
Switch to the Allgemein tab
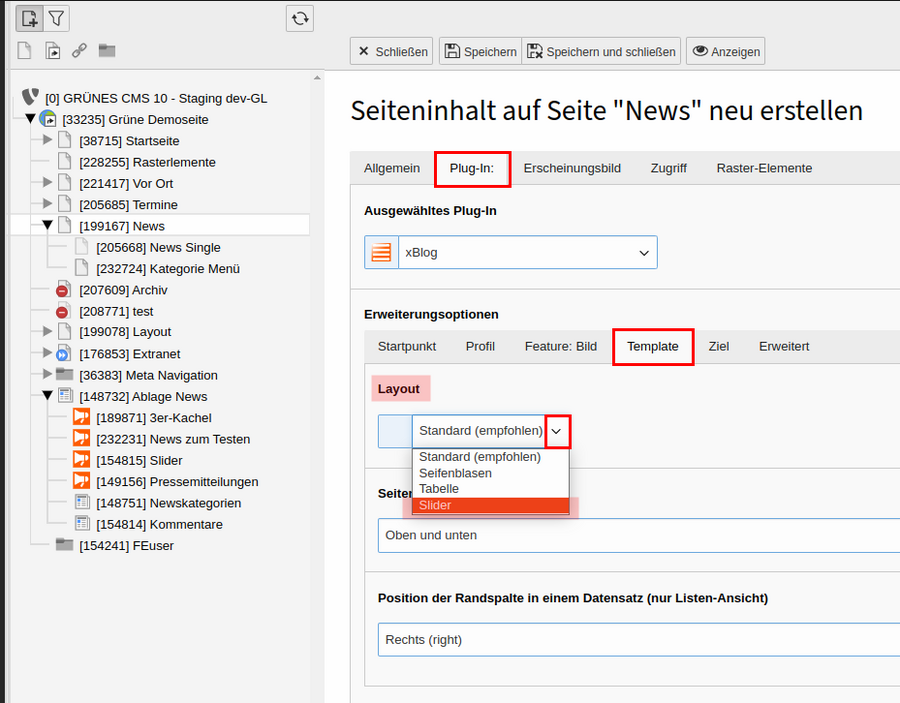(391, 168)
